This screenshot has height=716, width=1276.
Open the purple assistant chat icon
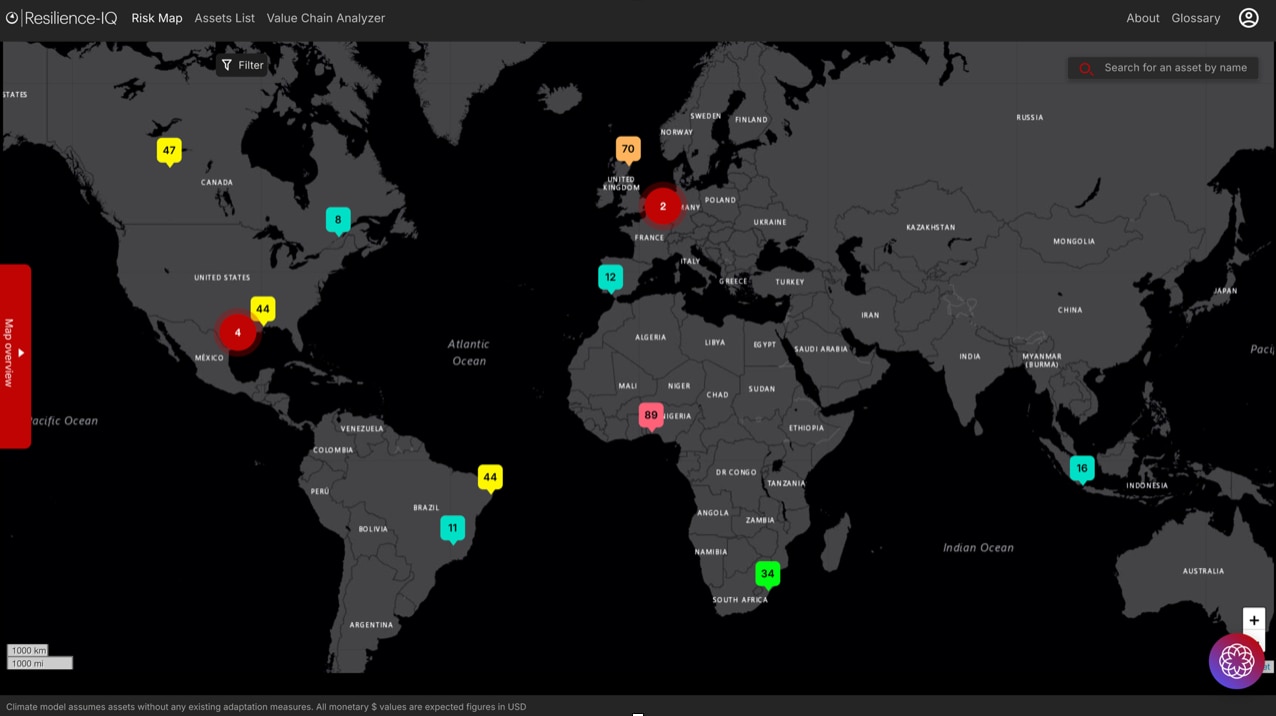click(1237, 661)
